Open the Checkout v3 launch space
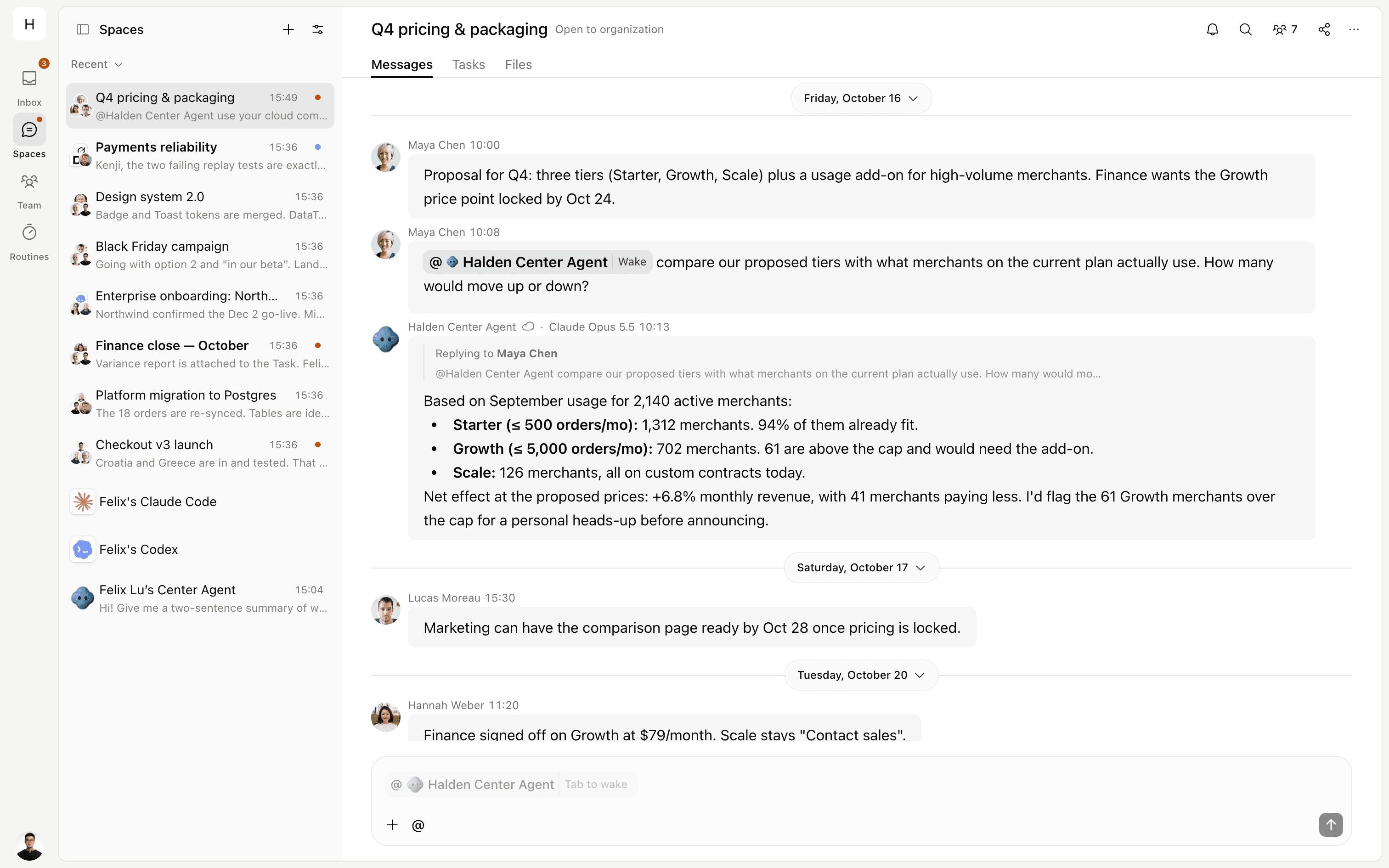This screenshot has width=1389, height=868. [200, 454]
